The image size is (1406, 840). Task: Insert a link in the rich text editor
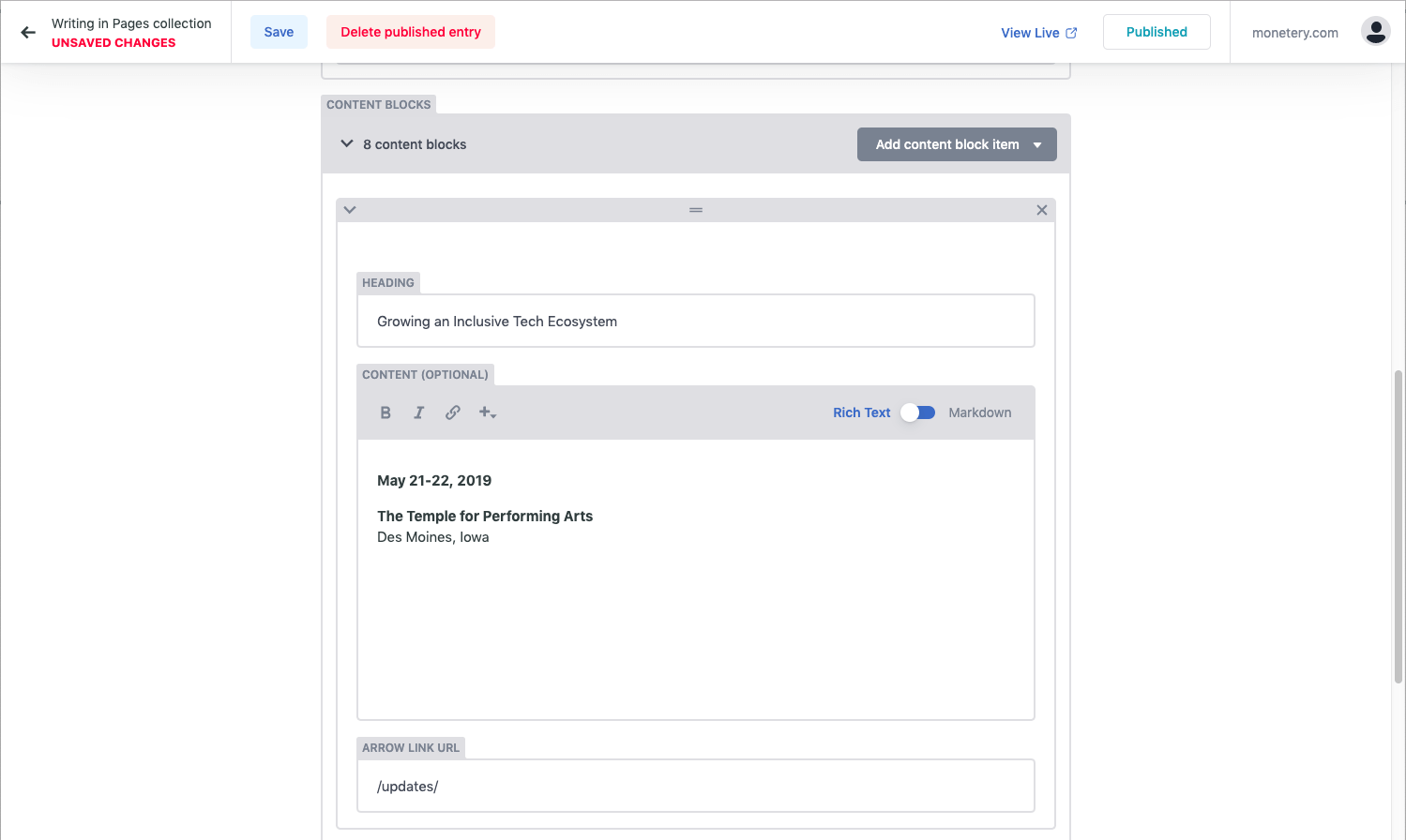pyautogui.click(x=452, y=412)
